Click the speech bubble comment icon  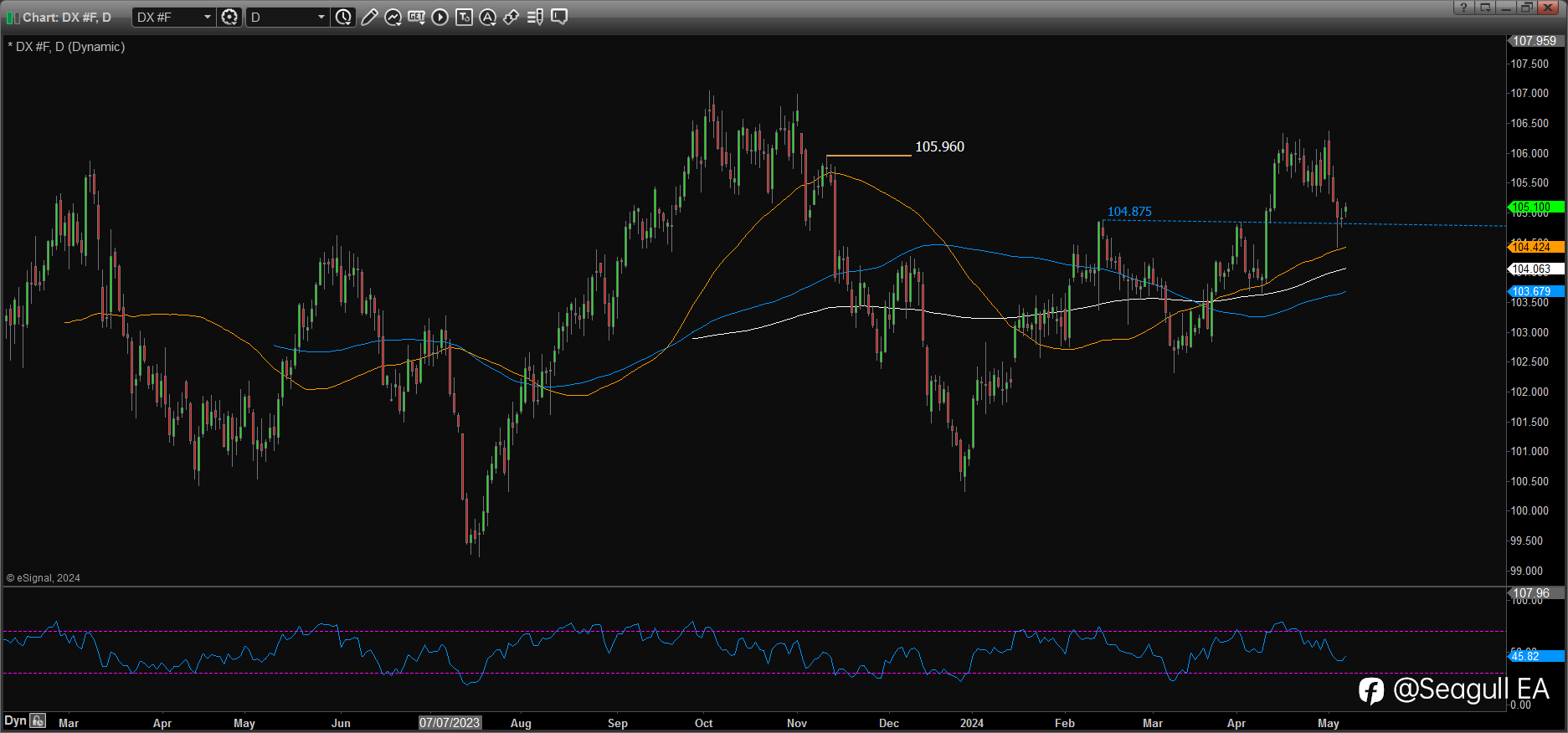[559, 17]
